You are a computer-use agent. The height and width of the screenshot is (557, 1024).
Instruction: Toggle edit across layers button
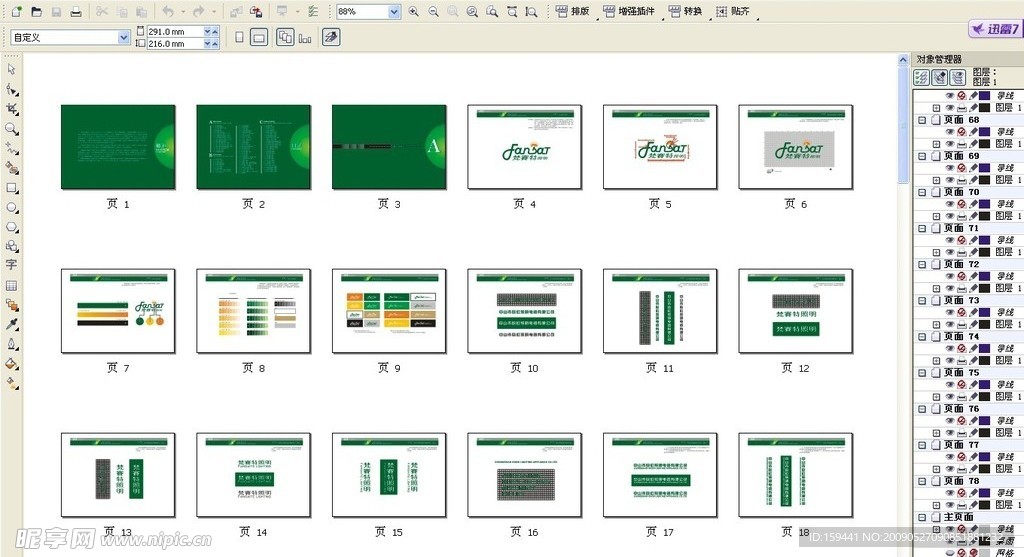pyautogui.click(x=939, y=78)
